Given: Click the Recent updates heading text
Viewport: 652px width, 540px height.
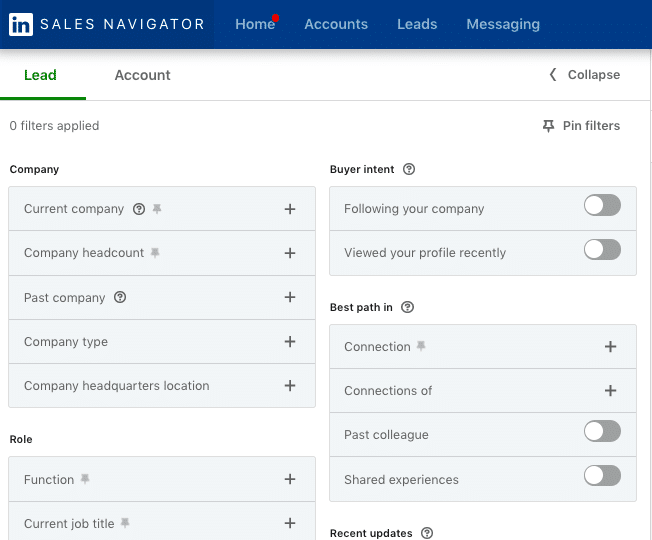Looking at the screenshot, I should [371, 533].
